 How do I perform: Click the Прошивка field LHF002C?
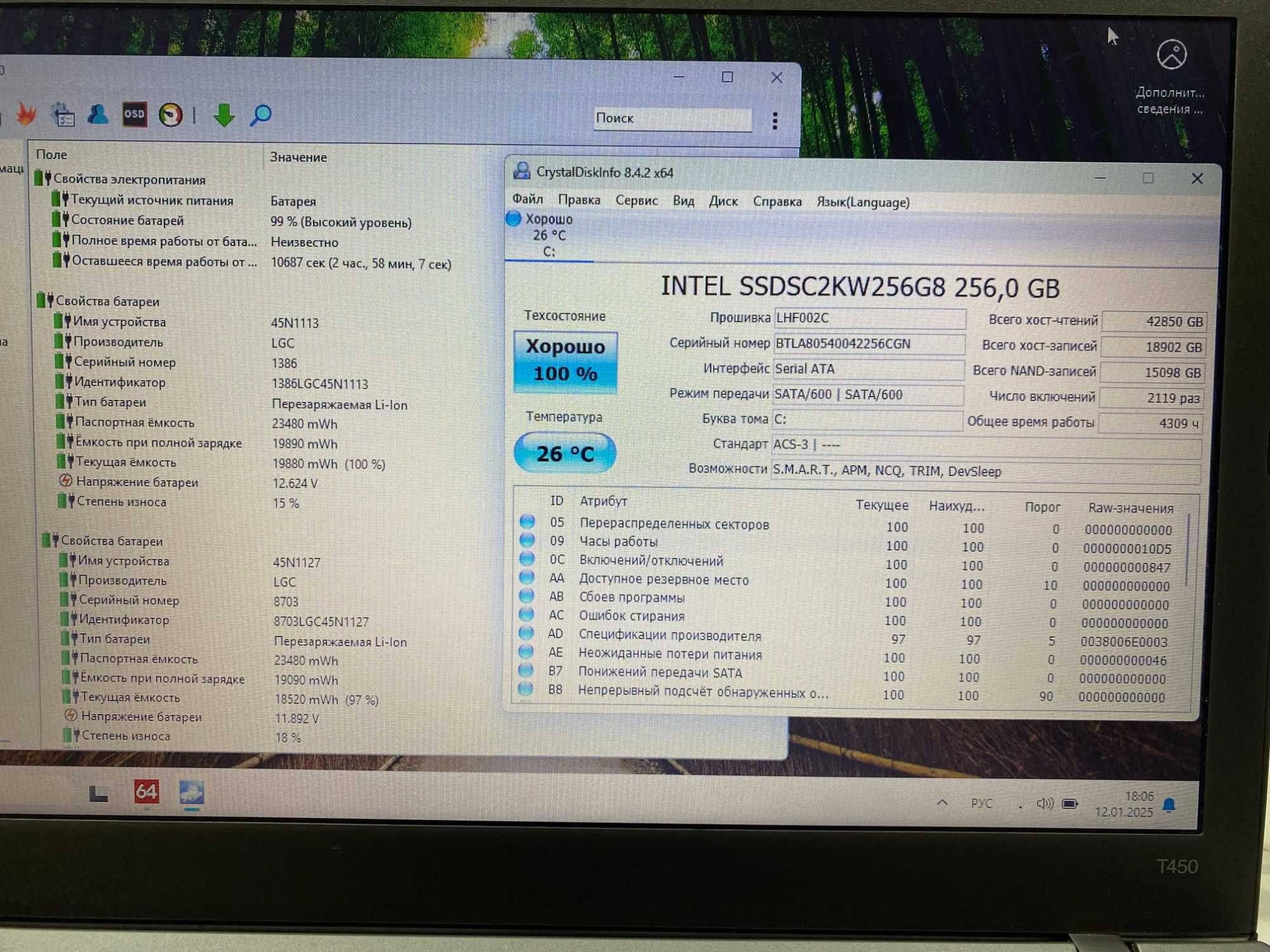[869, 318]
